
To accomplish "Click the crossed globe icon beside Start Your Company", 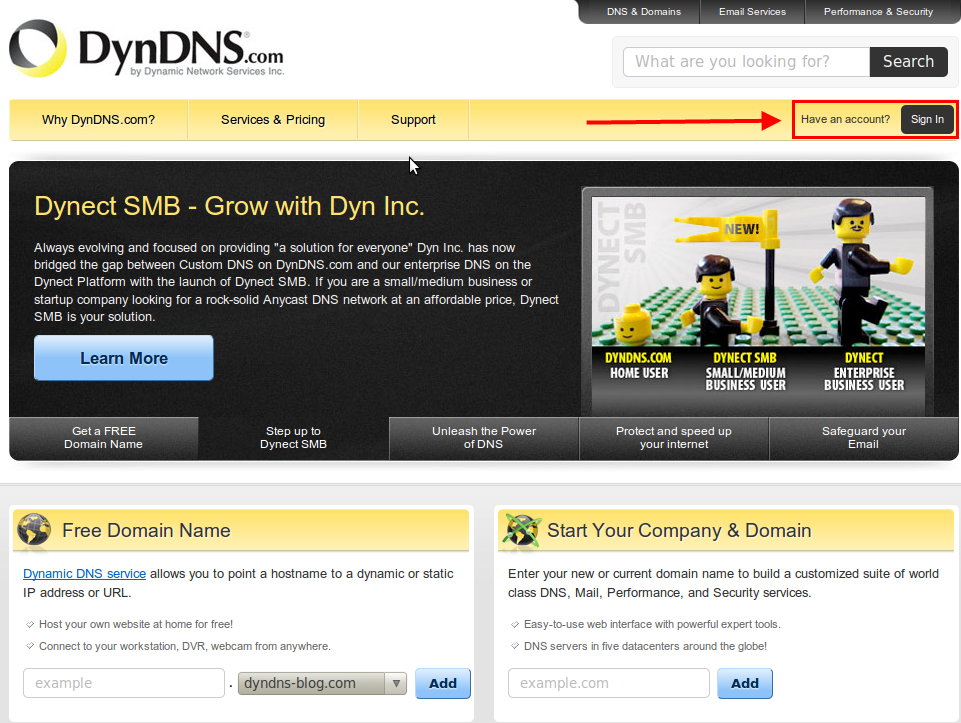I will coord(522,529).
